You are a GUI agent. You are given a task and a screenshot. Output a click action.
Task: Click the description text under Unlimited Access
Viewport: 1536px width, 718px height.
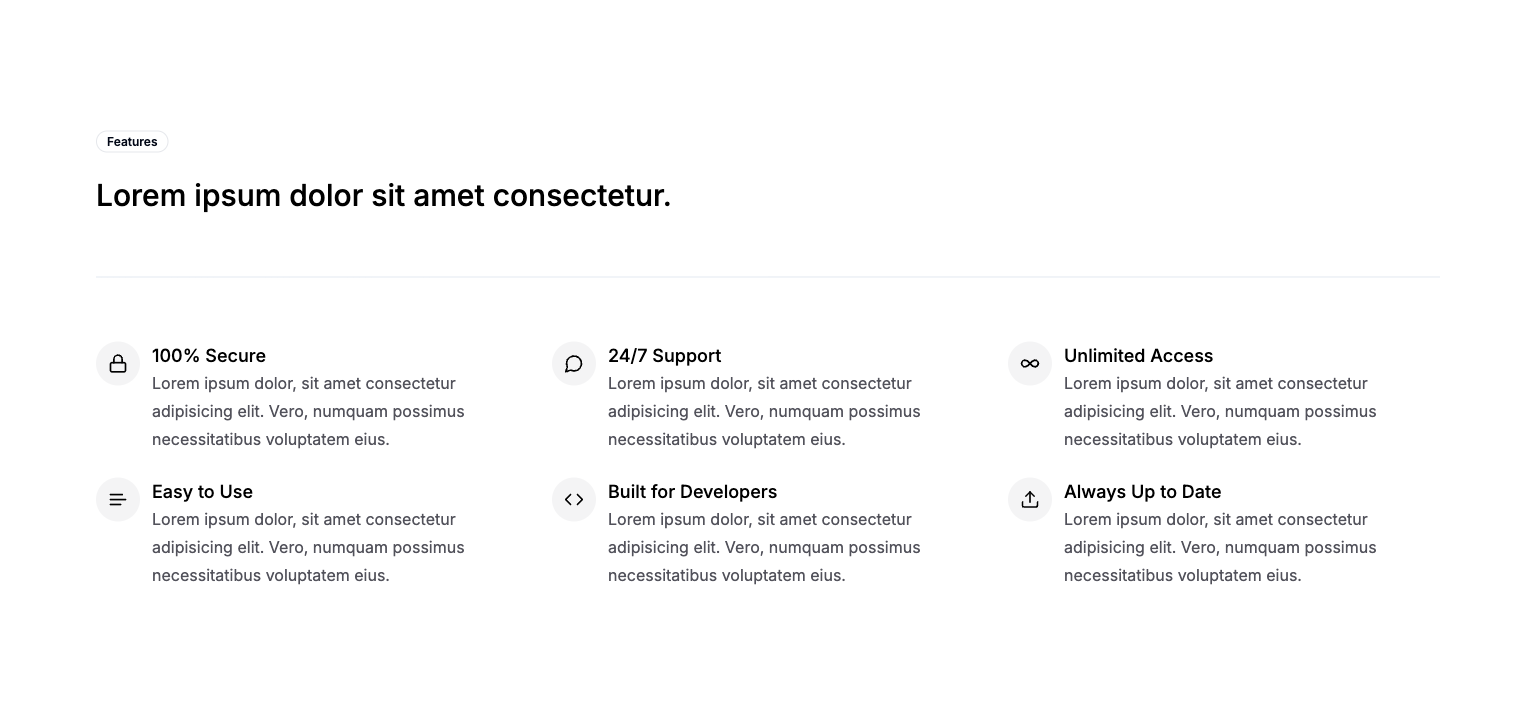pos(1220,411)
